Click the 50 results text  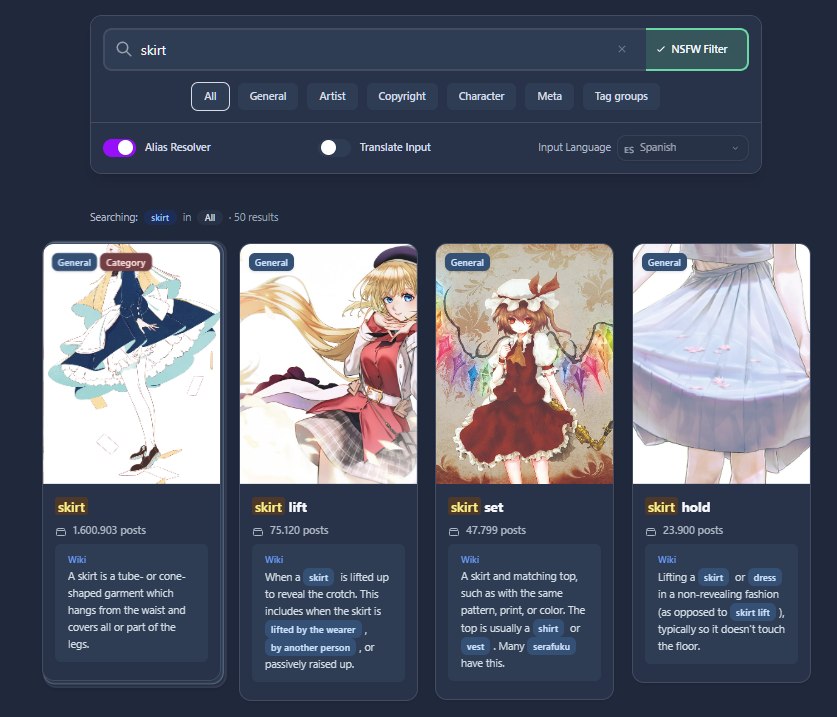[x=256, y=217]
